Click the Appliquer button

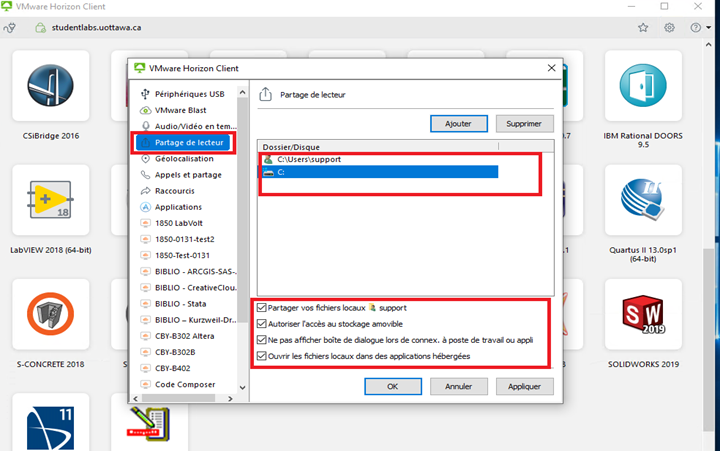point(524,387)
